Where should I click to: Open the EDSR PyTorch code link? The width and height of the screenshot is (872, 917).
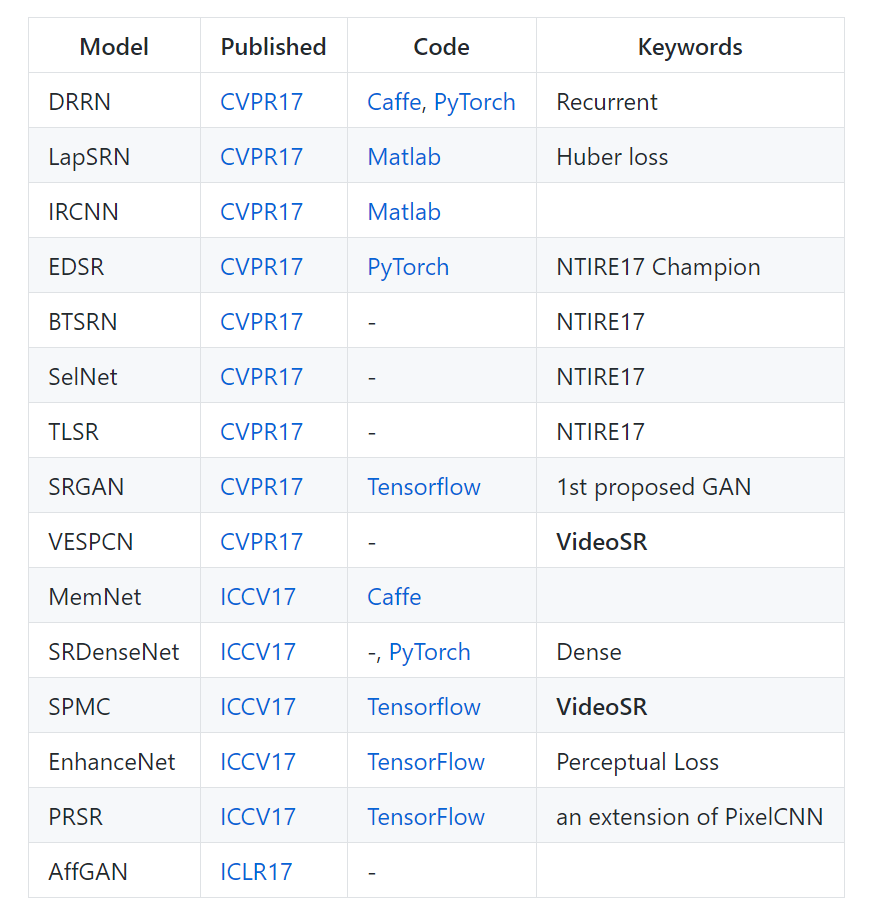(407, 267)
